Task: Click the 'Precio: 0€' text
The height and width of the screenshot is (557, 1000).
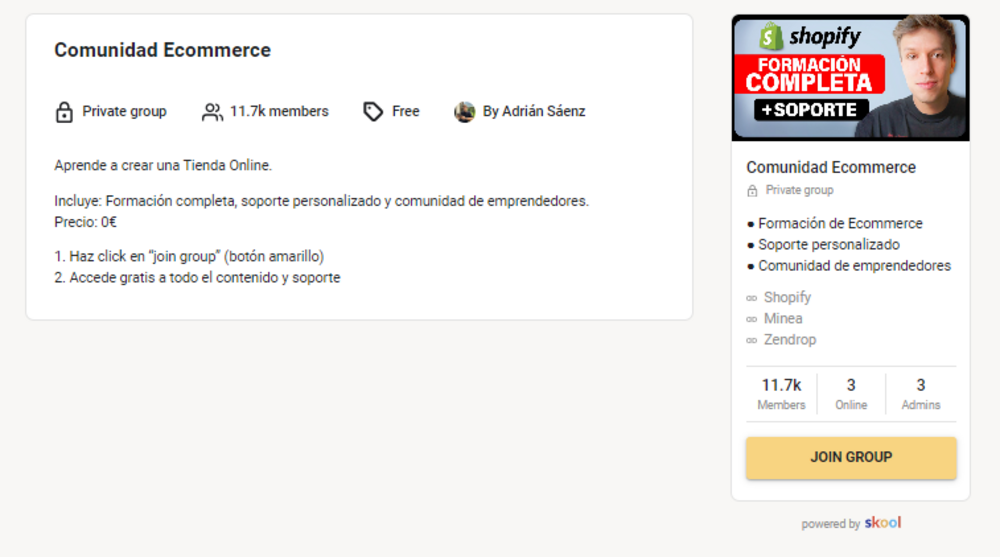Action: [85, 222]
